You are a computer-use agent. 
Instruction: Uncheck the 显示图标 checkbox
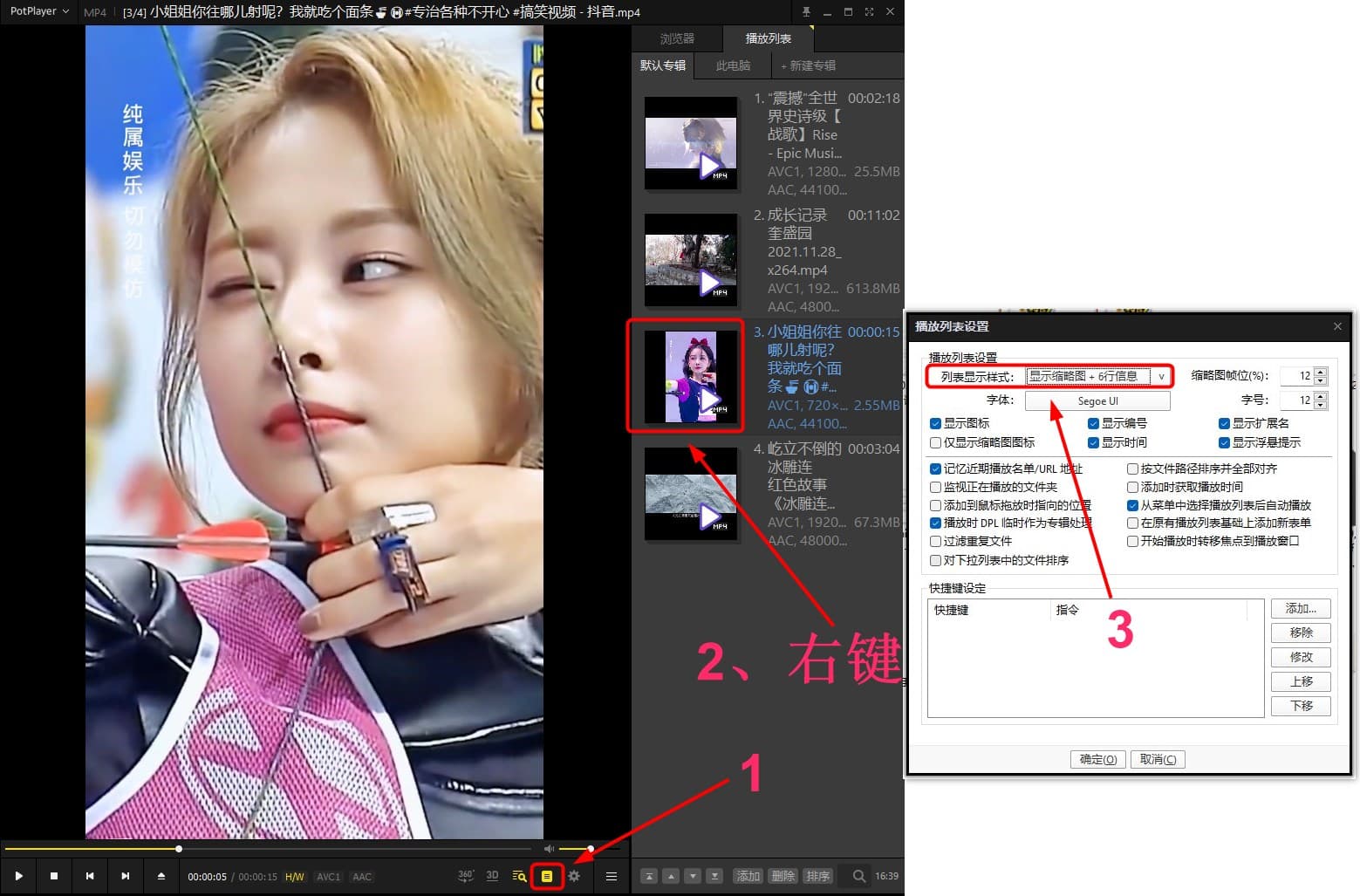(935, 423)
